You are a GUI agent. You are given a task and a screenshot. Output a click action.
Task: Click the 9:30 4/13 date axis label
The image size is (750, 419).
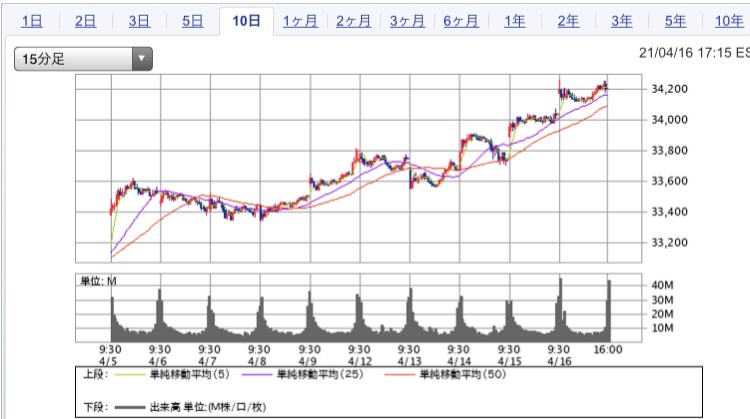(x=408, y=355)
